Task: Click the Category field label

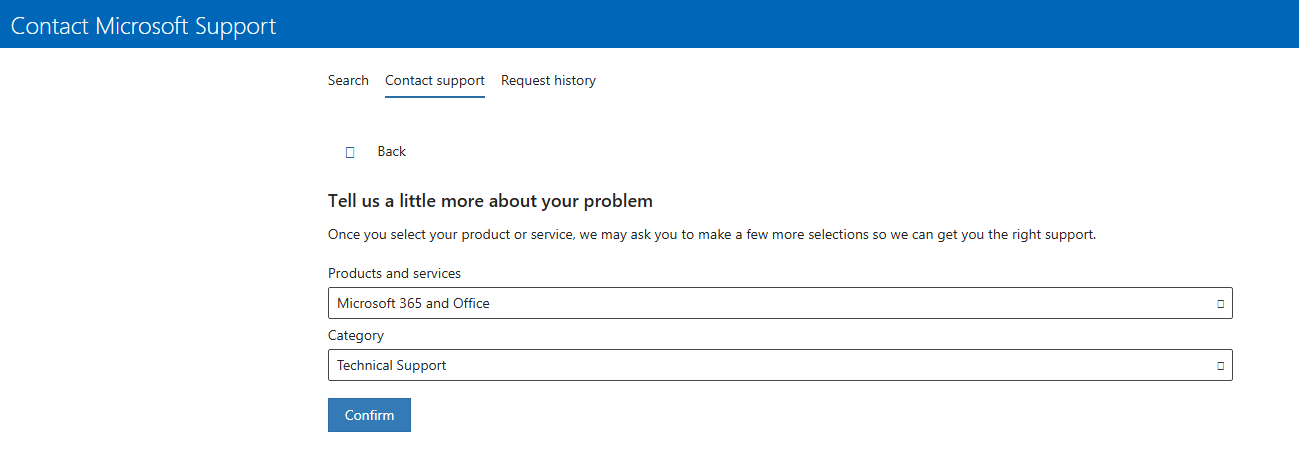Action: 356,335
